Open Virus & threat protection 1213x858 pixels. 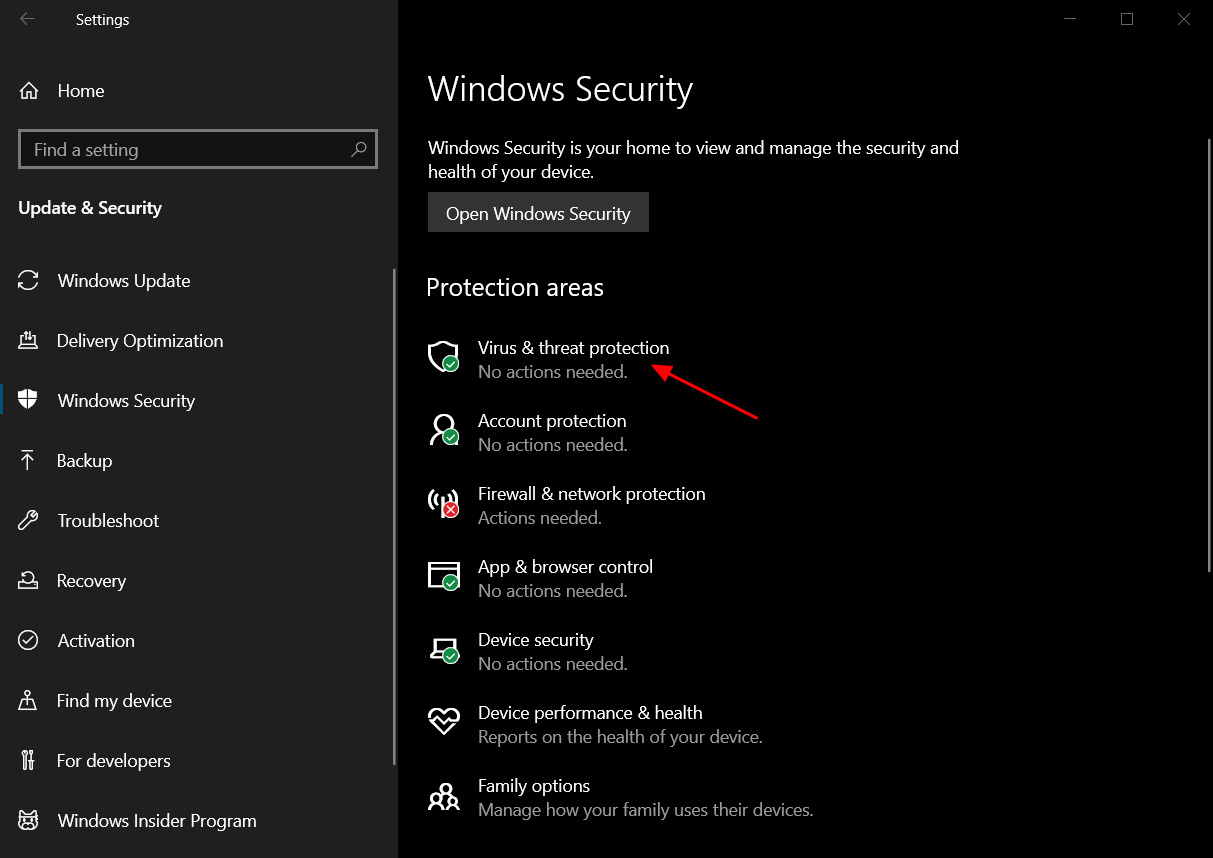click(x=573, y=348)
